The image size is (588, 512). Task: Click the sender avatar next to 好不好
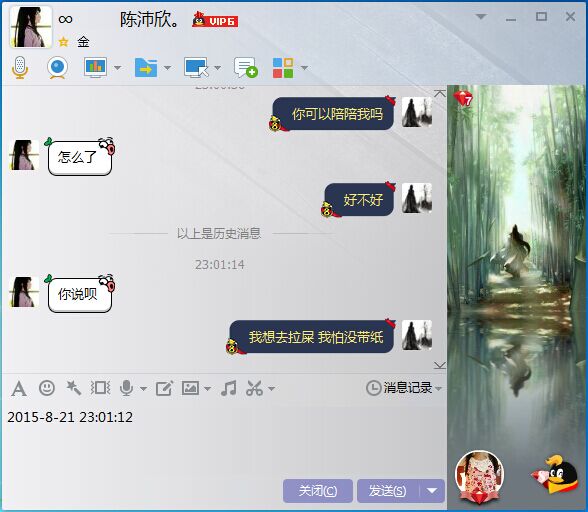[x=417, y=198]
